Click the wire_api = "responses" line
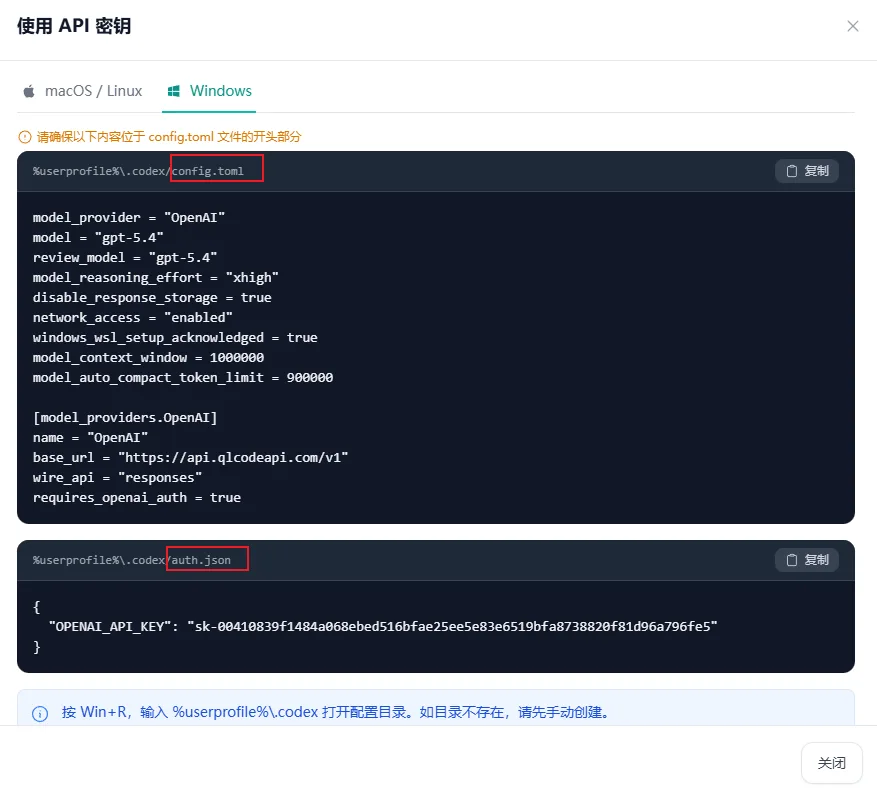This screenshot has height=794, width=877. [117, 478]
